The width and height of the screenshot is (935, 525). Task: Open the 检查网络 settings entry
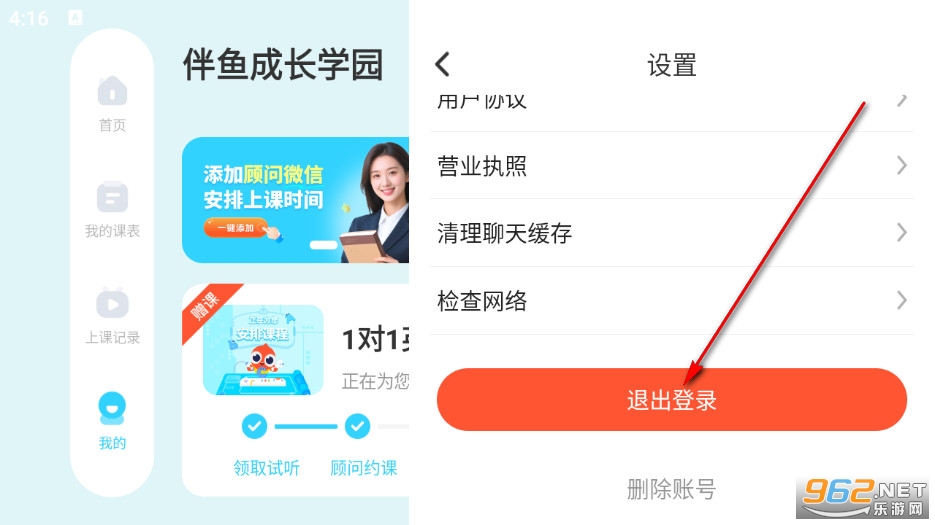point(672,300)
